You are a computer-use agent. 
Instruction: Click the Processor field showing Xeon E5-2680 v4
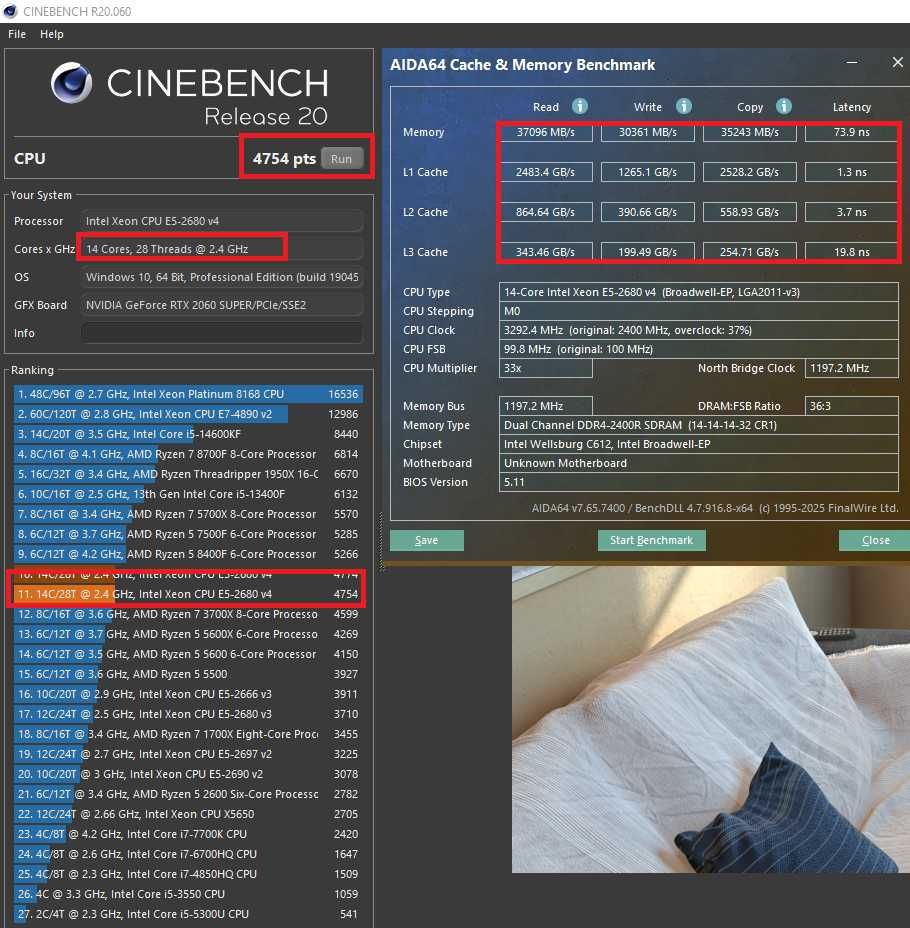(x=222, y=221)
